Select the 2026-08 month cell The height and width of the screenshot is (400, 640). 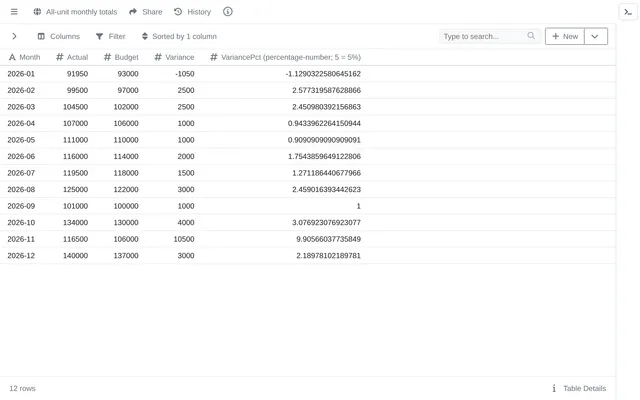(21, 189)
